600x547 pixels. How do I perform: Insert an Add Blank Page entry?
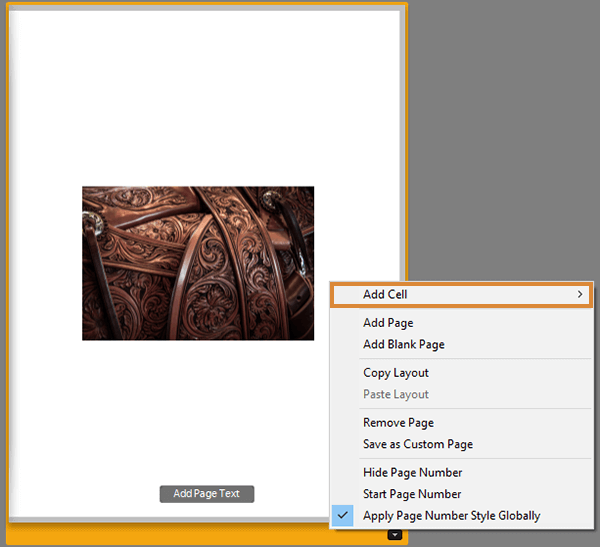pyautogui.click(x=404, y=344)
